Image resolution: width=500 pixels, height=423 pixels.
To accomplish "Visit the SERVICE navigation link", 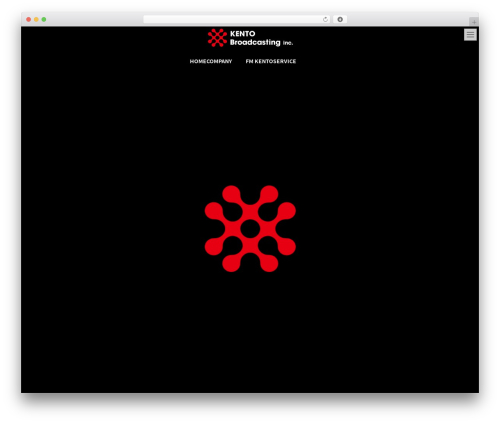I will coord(284,61).
